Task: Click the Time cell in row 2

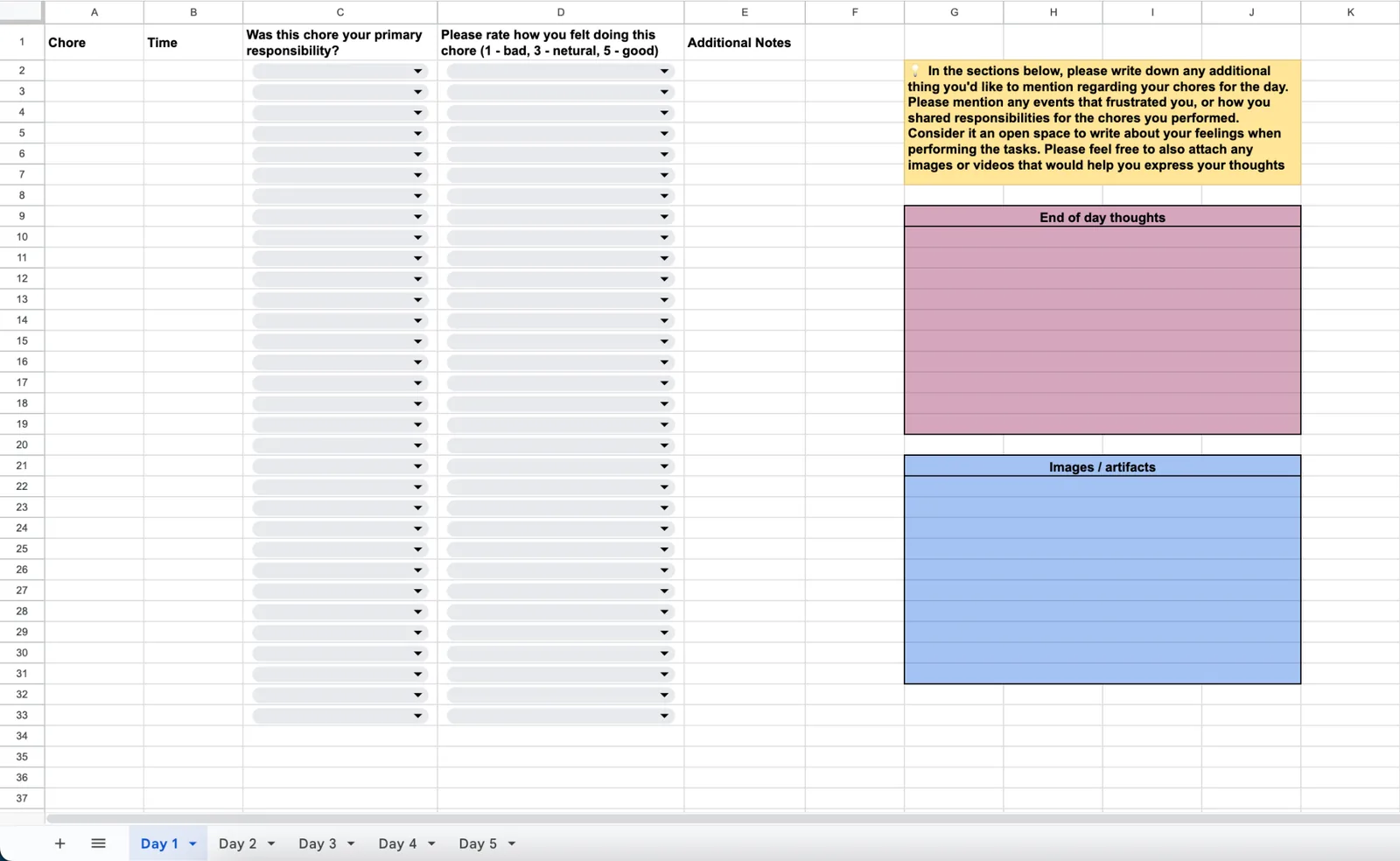Action: [x=193, y=71]
